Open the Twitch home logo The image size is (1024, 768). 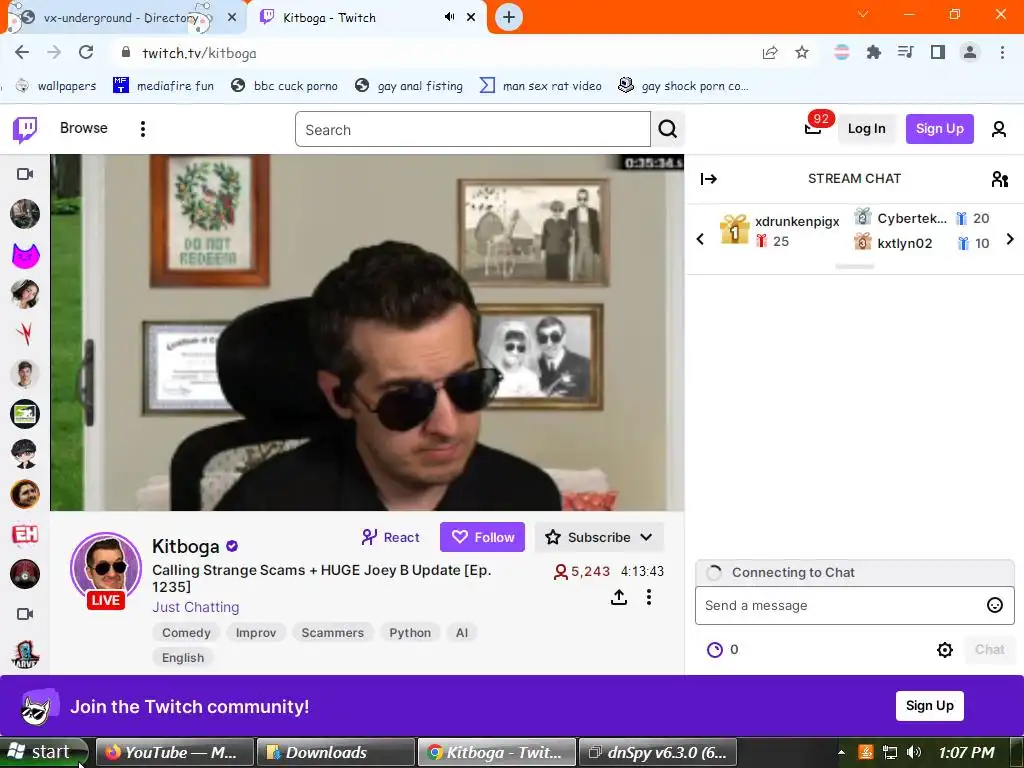click(x=25, y=129)
